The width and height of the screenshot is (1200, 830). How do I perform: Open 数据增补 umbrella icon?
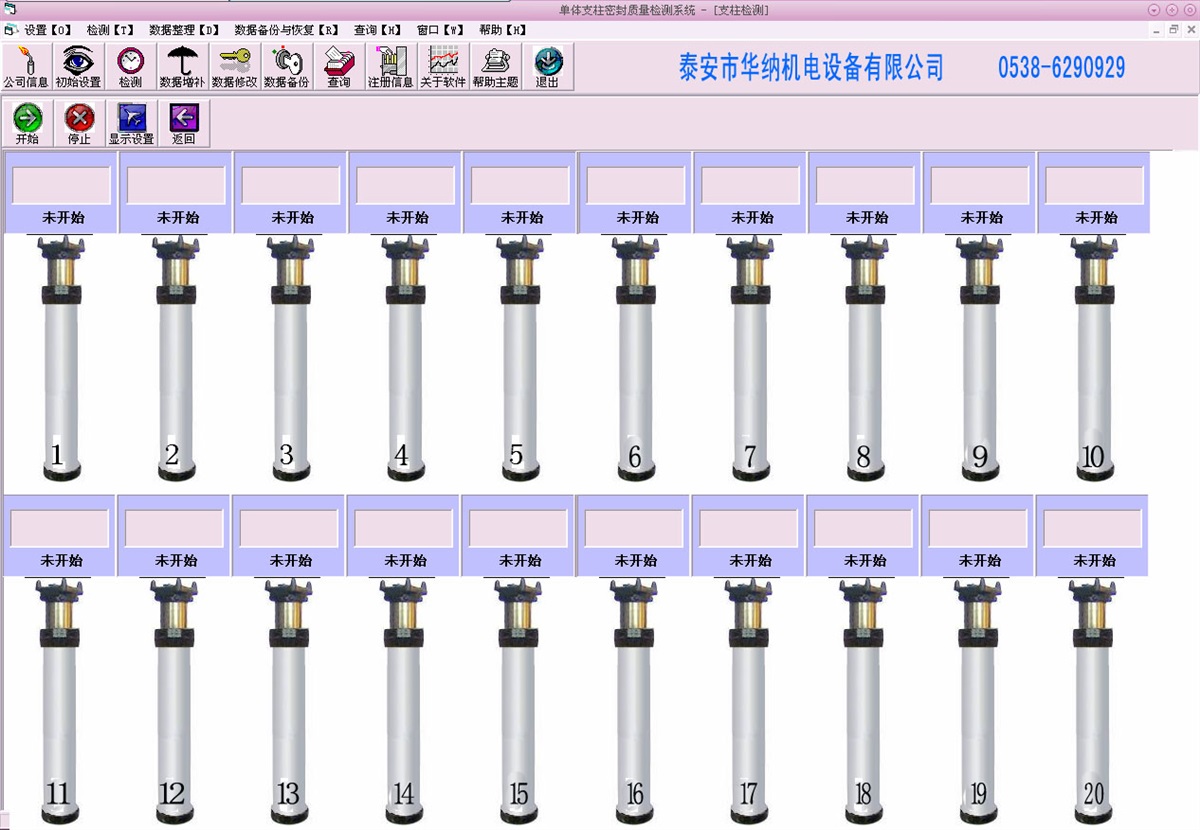(182, 66)
